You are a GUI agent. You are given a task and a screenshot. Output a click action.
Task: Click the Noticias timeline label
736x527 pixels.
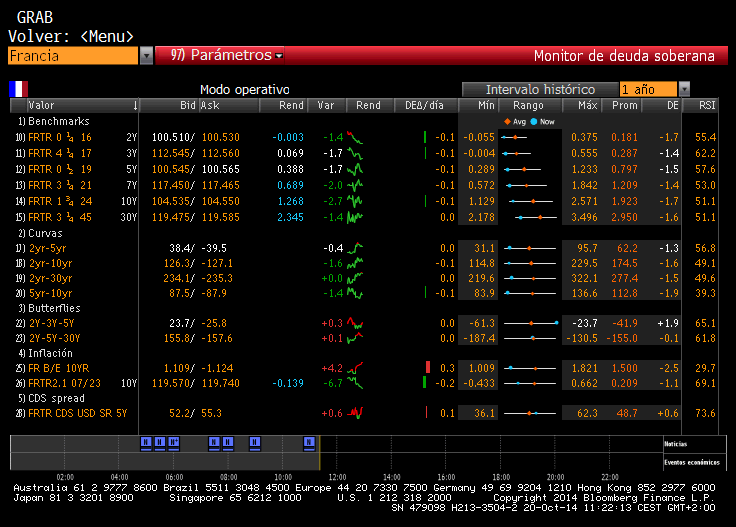[675, 444]
